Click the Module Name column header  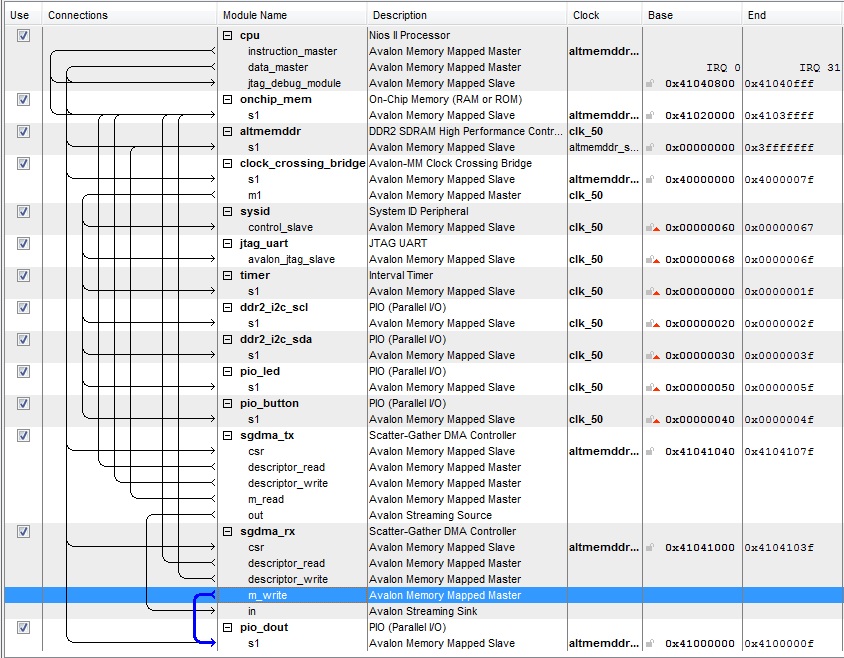point(254,15)
